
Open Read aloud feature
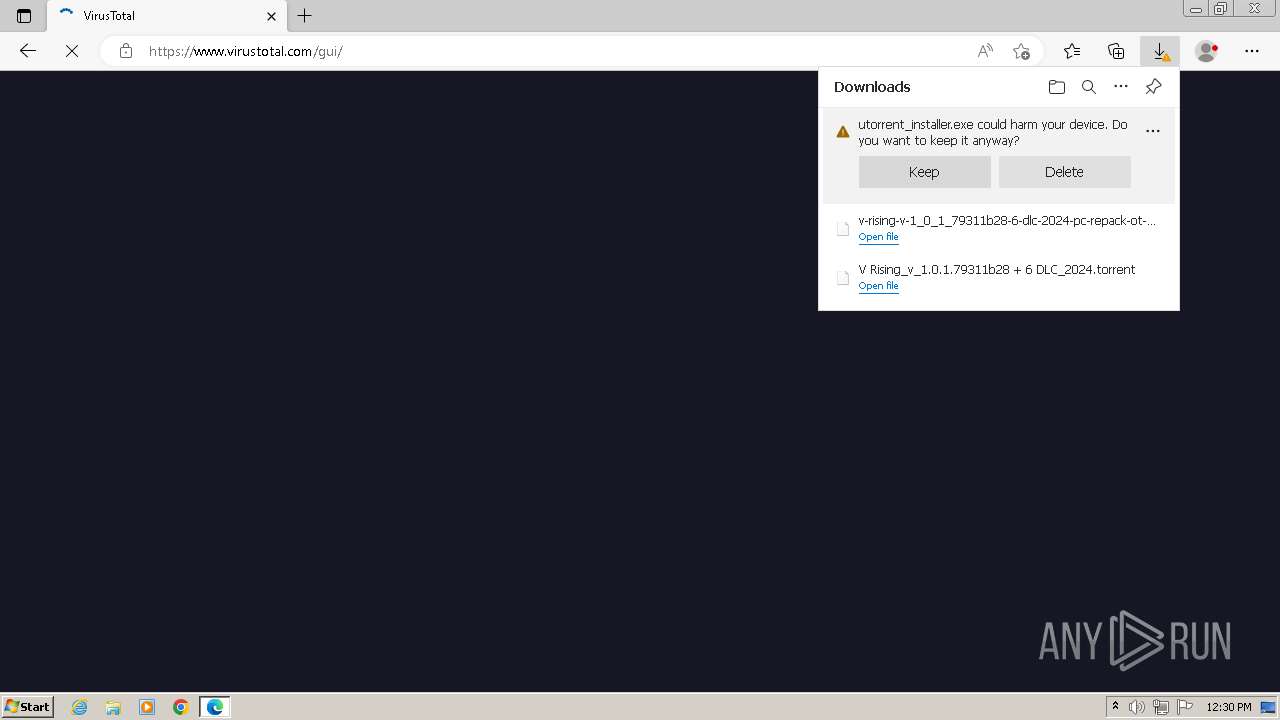[x=985, y=51]
